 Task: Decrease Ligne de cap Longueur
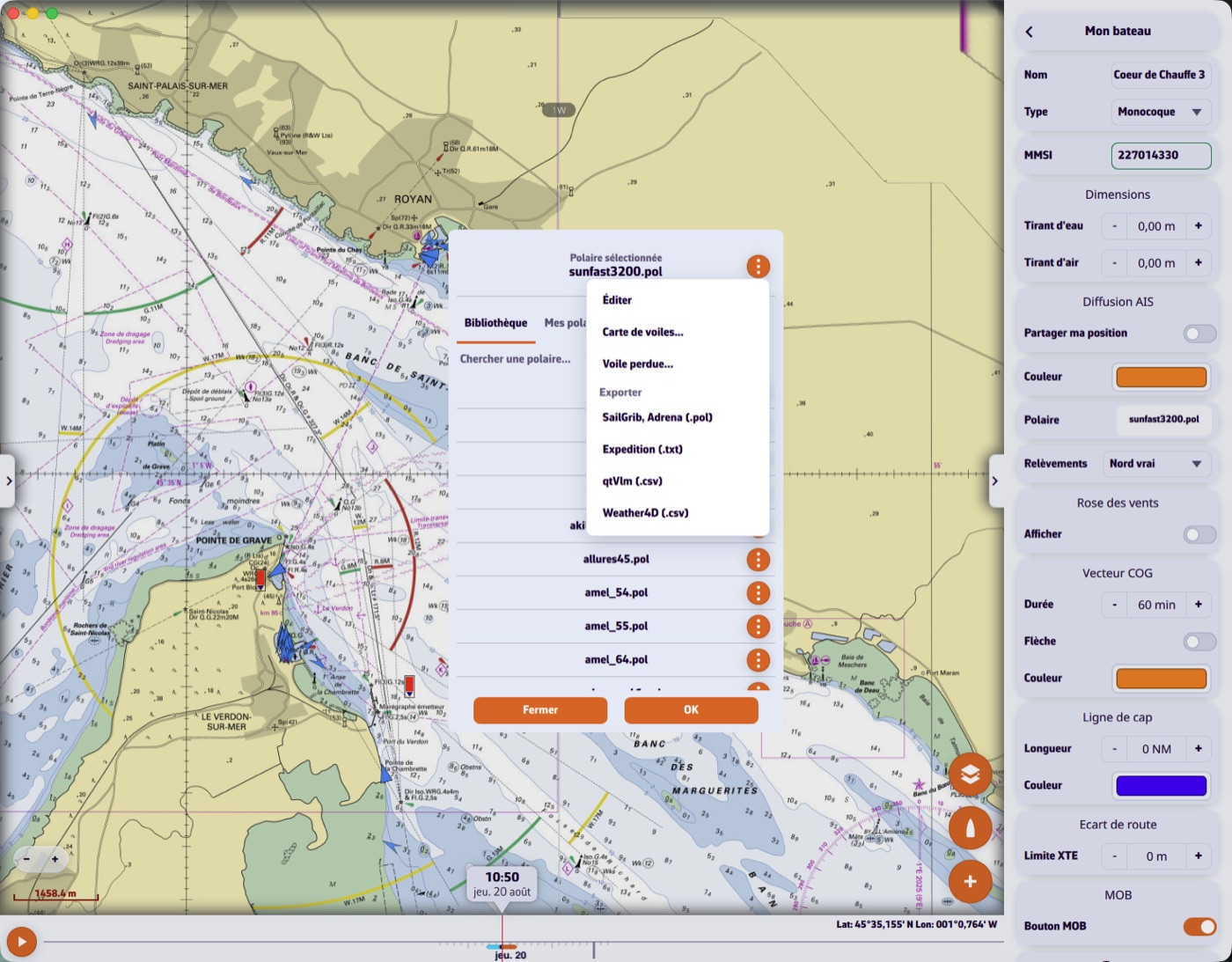[1114, 749]
